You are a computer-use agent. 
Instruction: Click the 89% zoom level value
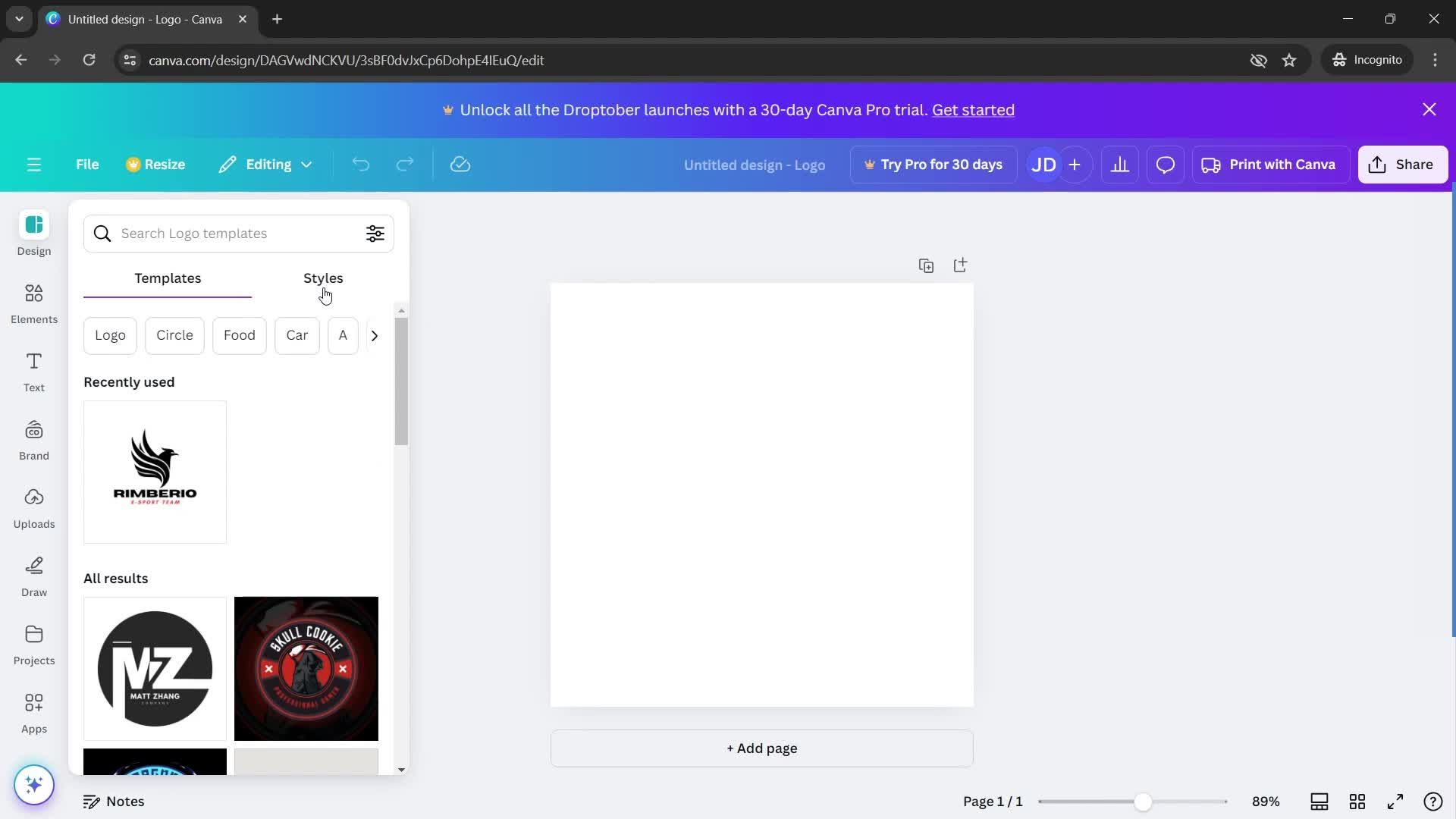pyautogui.click(x=1266, y=802)
